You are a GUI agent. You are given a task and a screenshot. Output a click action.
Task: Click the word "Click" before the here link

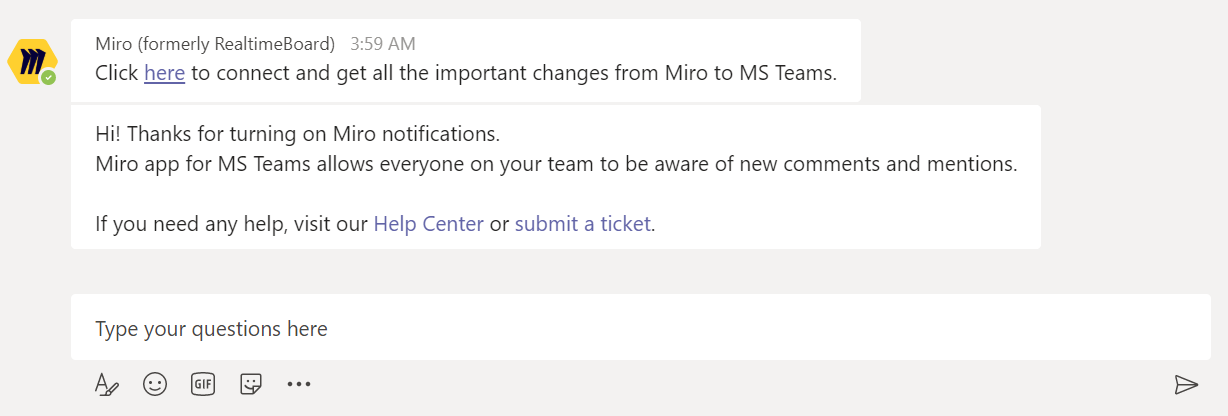[117, 73]
